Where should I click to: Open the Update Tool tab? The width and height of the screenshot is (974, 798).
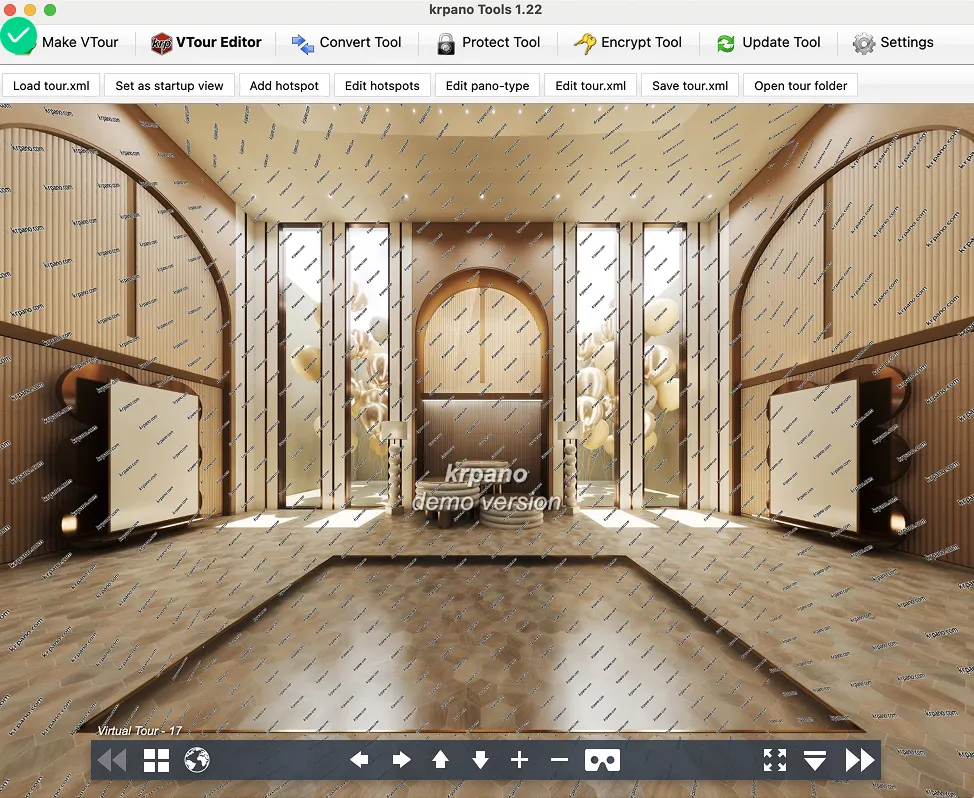click(x=768, y=42)
